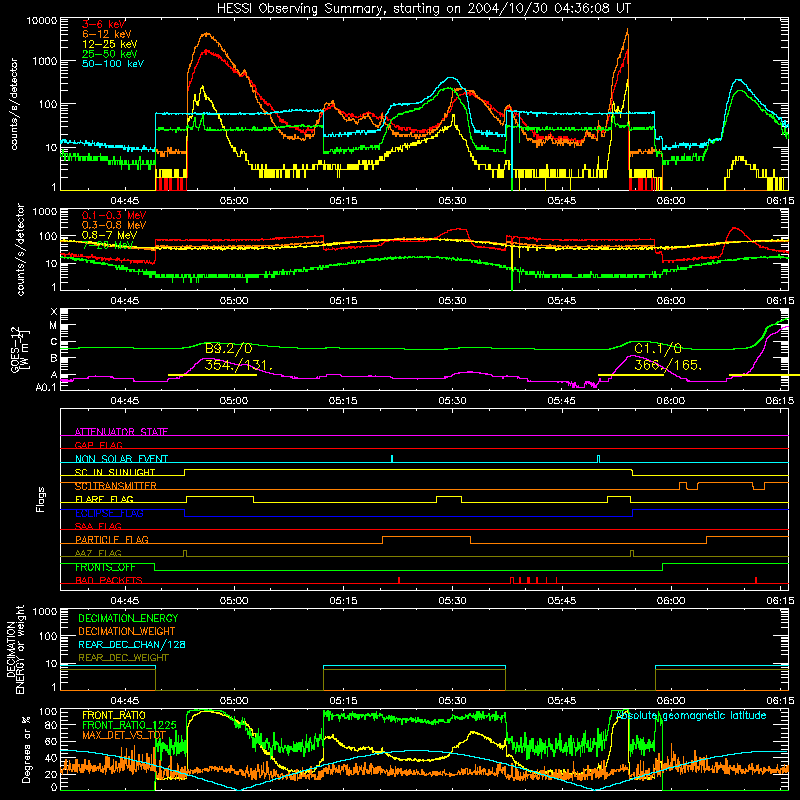Click the AAZ_FLAG label
800x800 pixels.
(98, 553)
